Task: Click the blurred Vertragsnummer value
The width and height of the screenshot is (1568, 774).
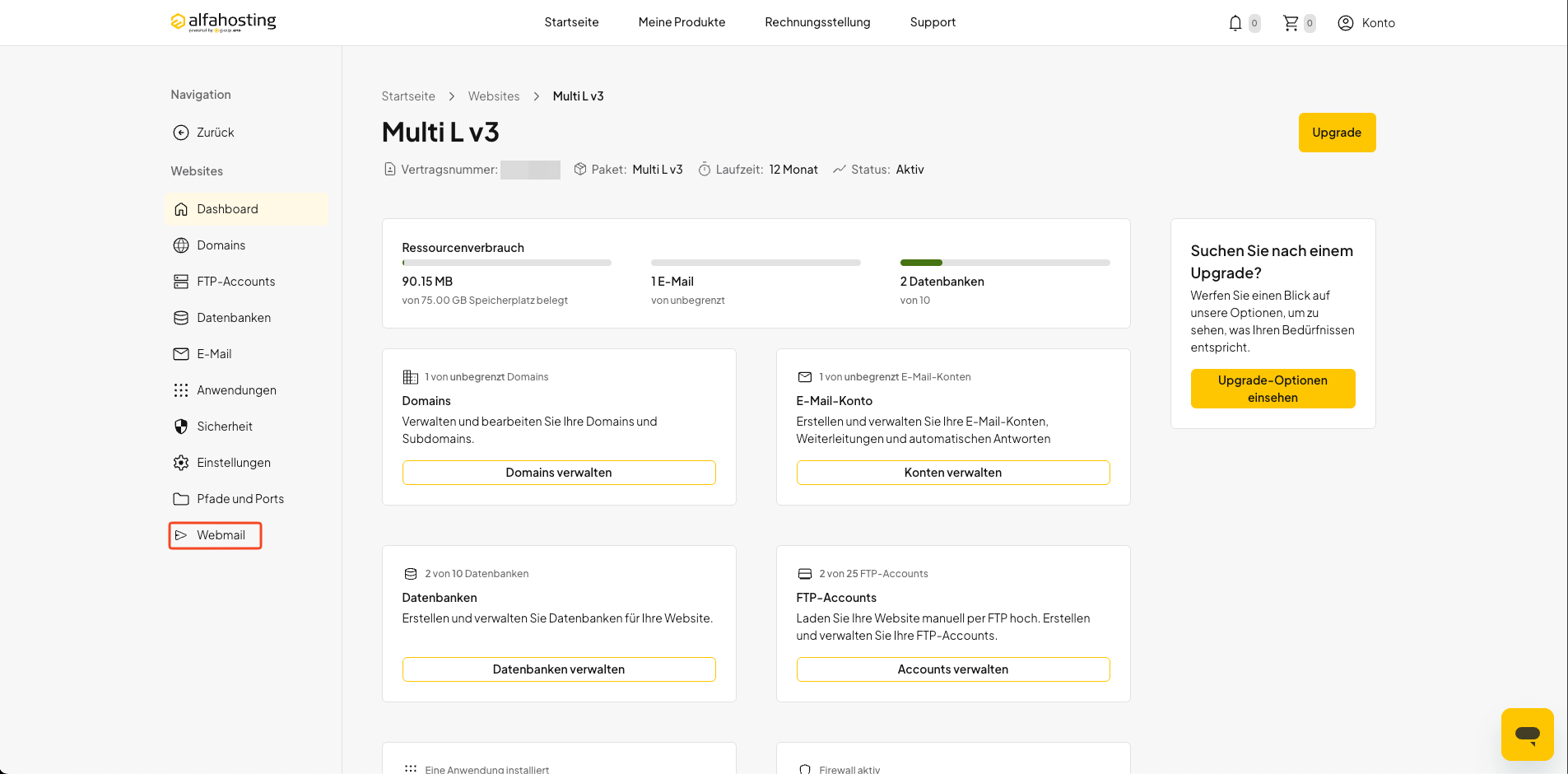Action: point(530,170)
